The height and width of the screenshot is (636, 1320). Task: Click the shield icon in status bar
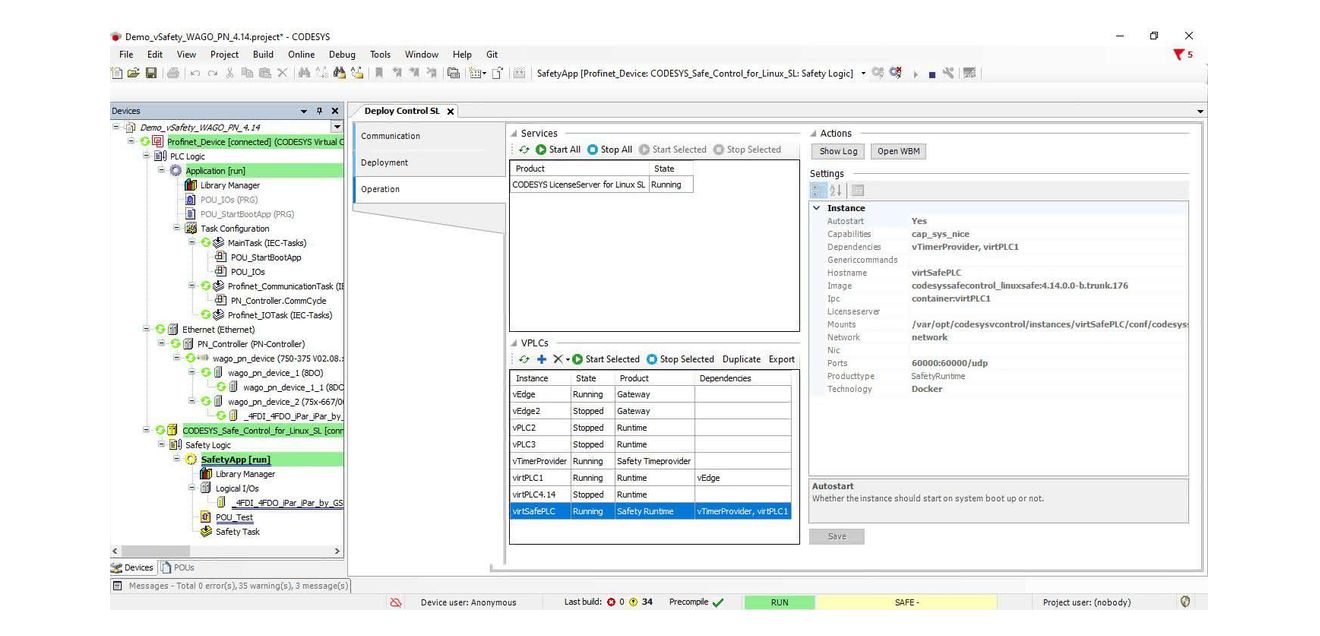(1185, 602)
